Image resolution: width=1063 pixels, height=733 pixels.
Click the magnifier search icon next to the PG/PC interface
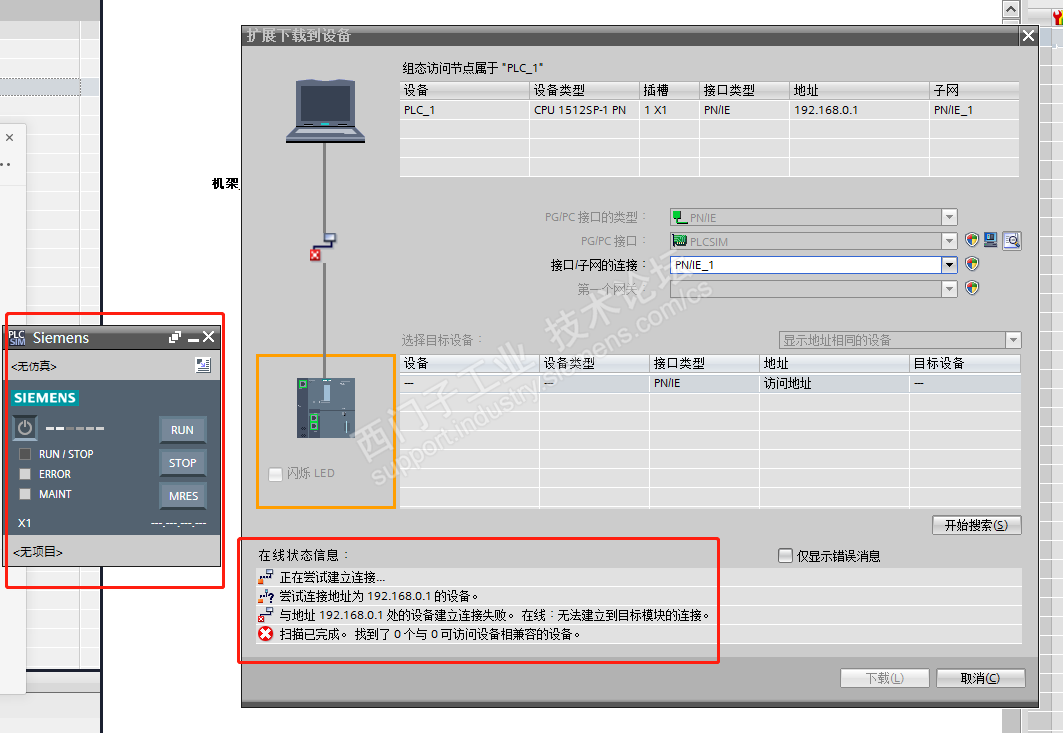tap(1011, 241)
